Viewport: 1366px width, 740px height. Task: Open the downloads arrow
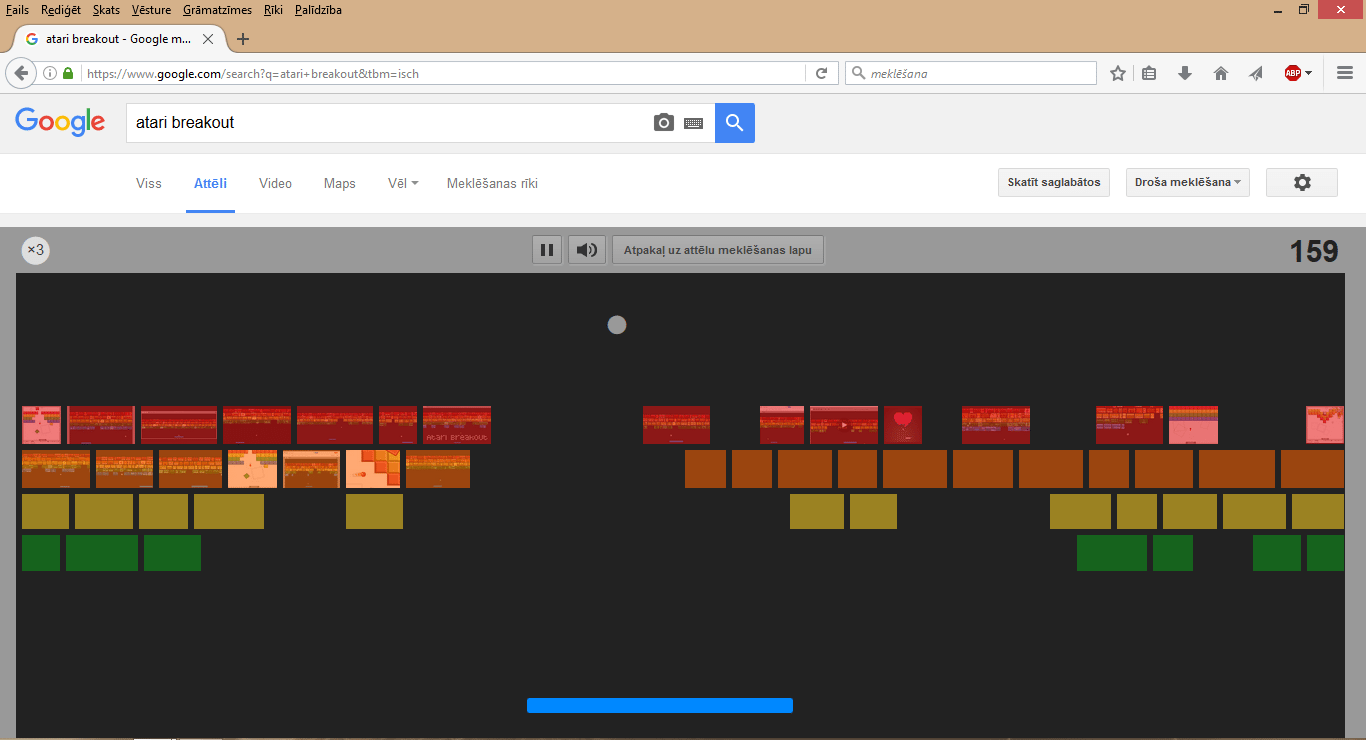tap(1185, 73)
